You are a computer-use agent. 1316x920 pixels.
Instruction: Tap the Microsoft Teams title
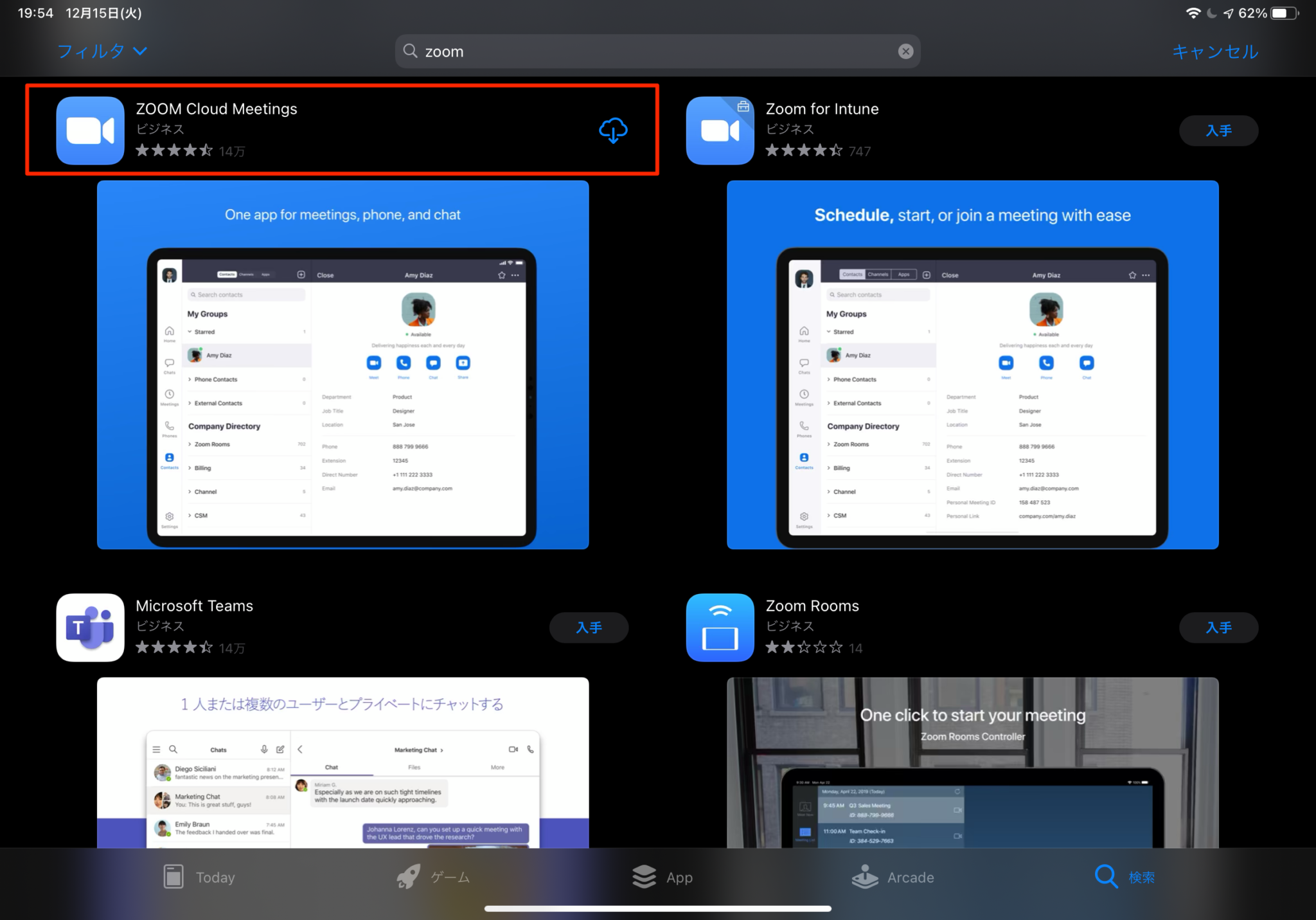tap(194, 606)
